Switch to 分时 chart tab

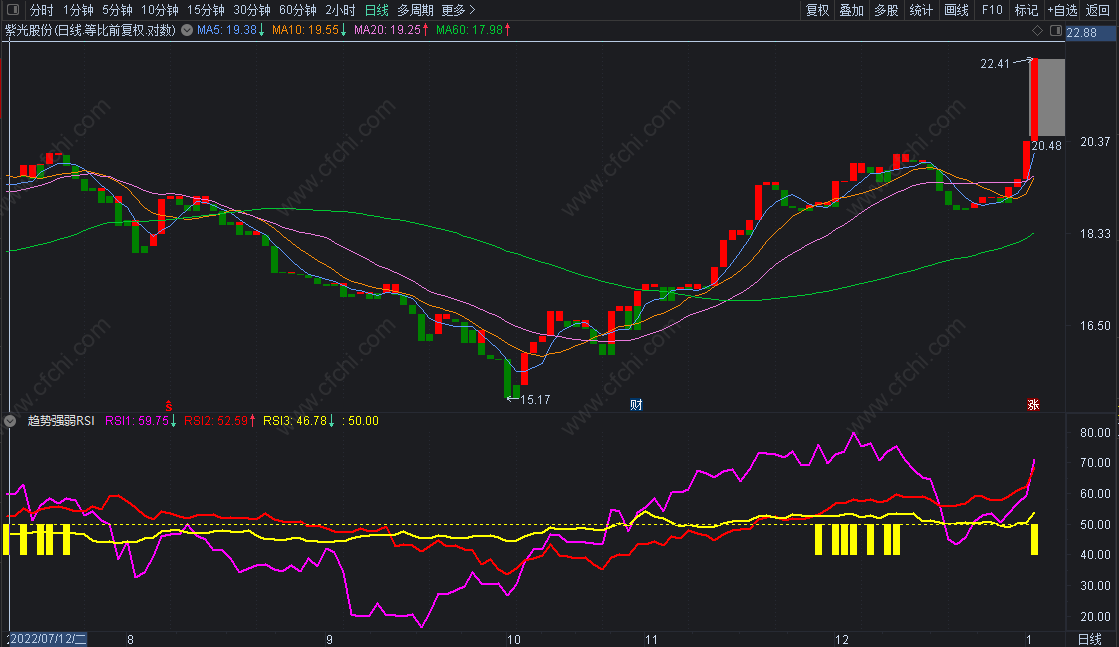(x=42, y=10)
